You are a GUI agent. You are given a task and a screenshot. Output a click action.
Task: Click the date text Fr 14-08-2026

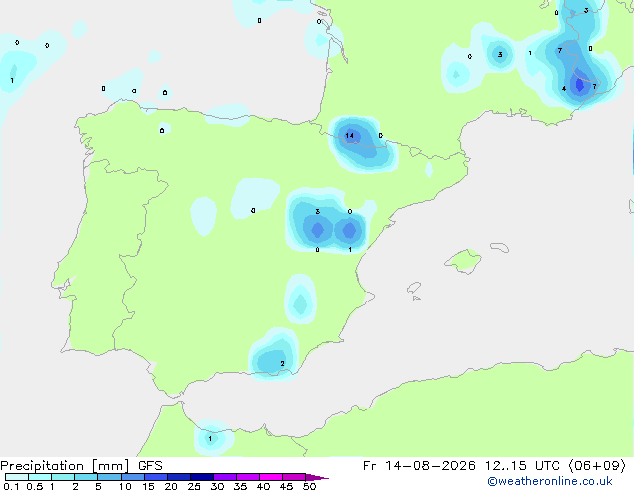pyautogui.click(x=419, y=466)
